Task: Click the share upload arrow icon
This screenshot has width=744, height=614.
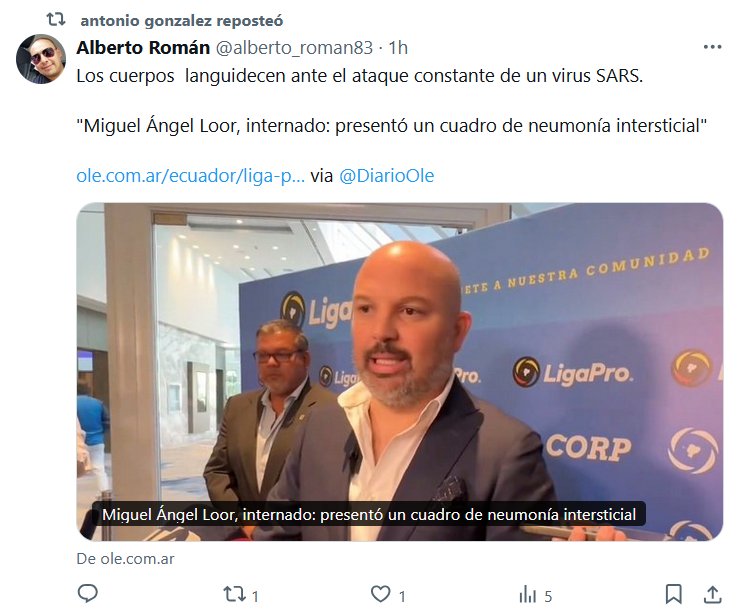Action: click(x=712, y=594)
